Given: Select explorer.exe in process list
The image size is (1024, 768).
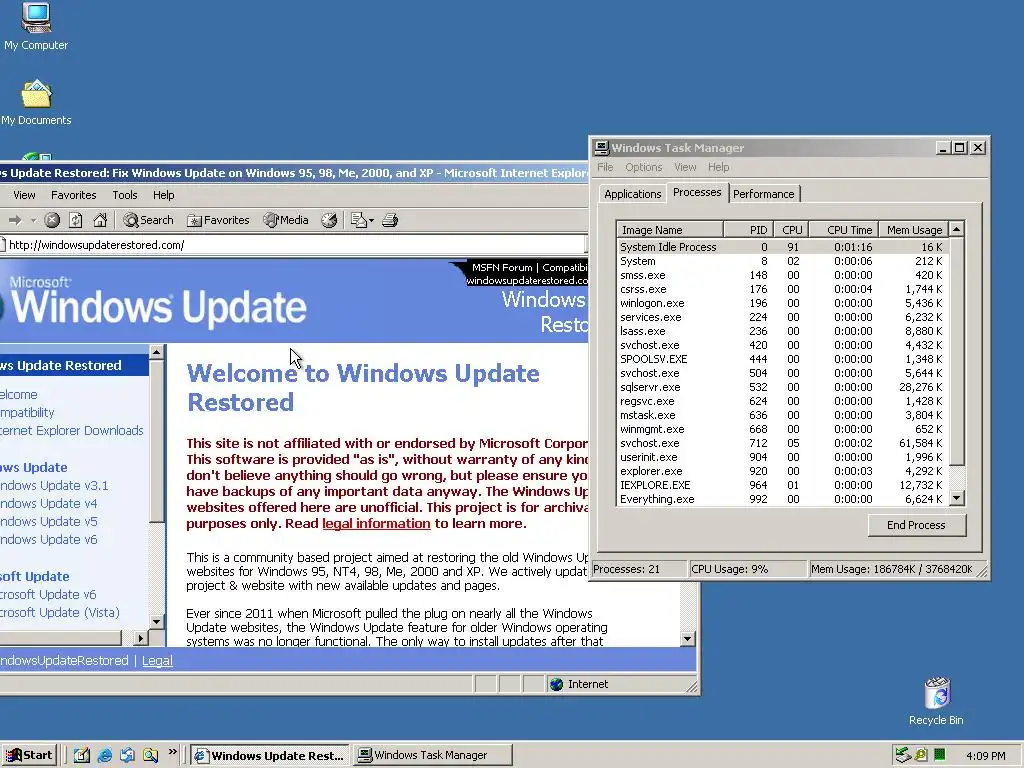Looking at the screenshot, I should (782, 472).
